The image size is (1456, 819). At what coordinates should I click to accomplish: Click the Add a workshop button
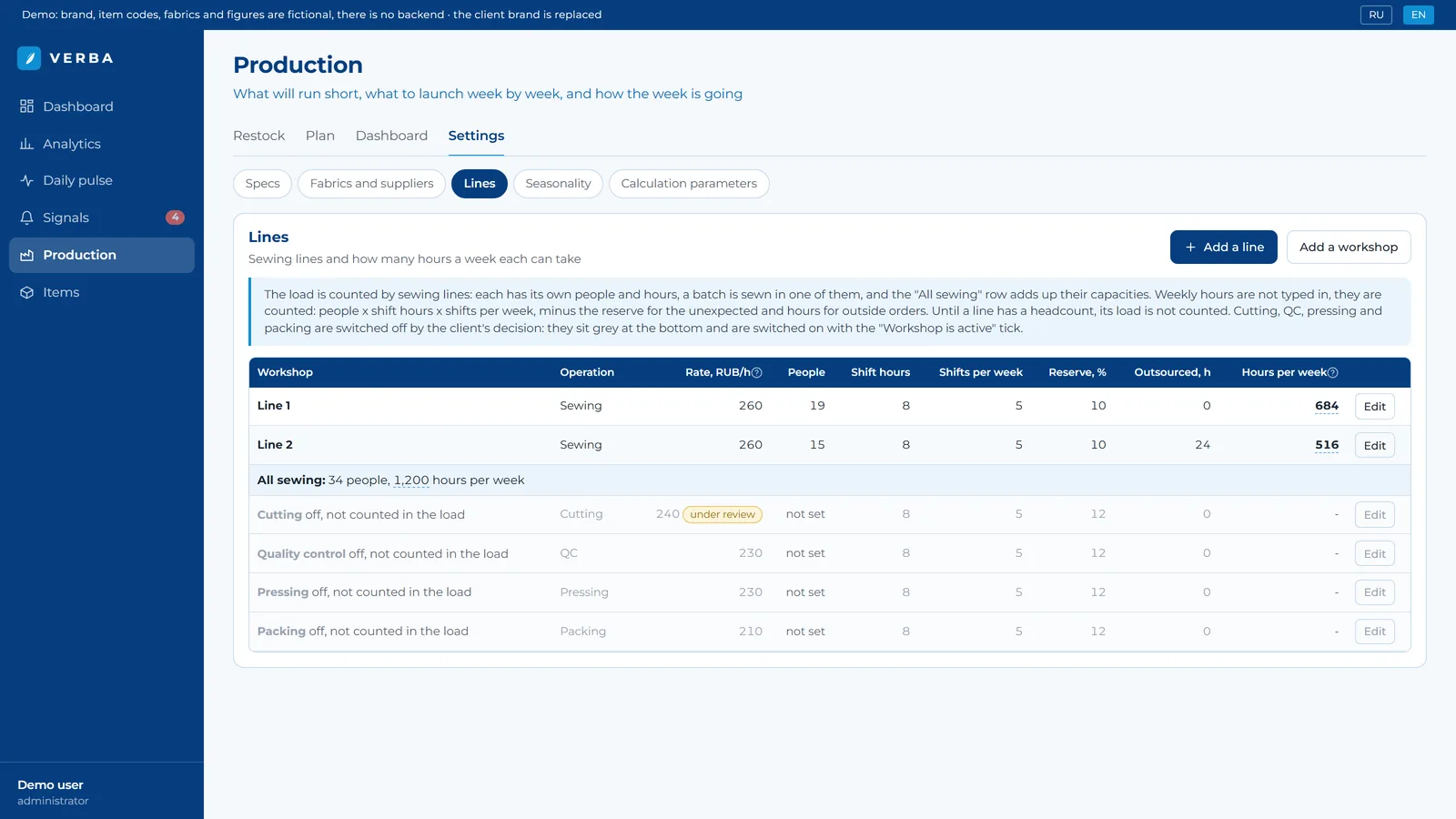1349,248
